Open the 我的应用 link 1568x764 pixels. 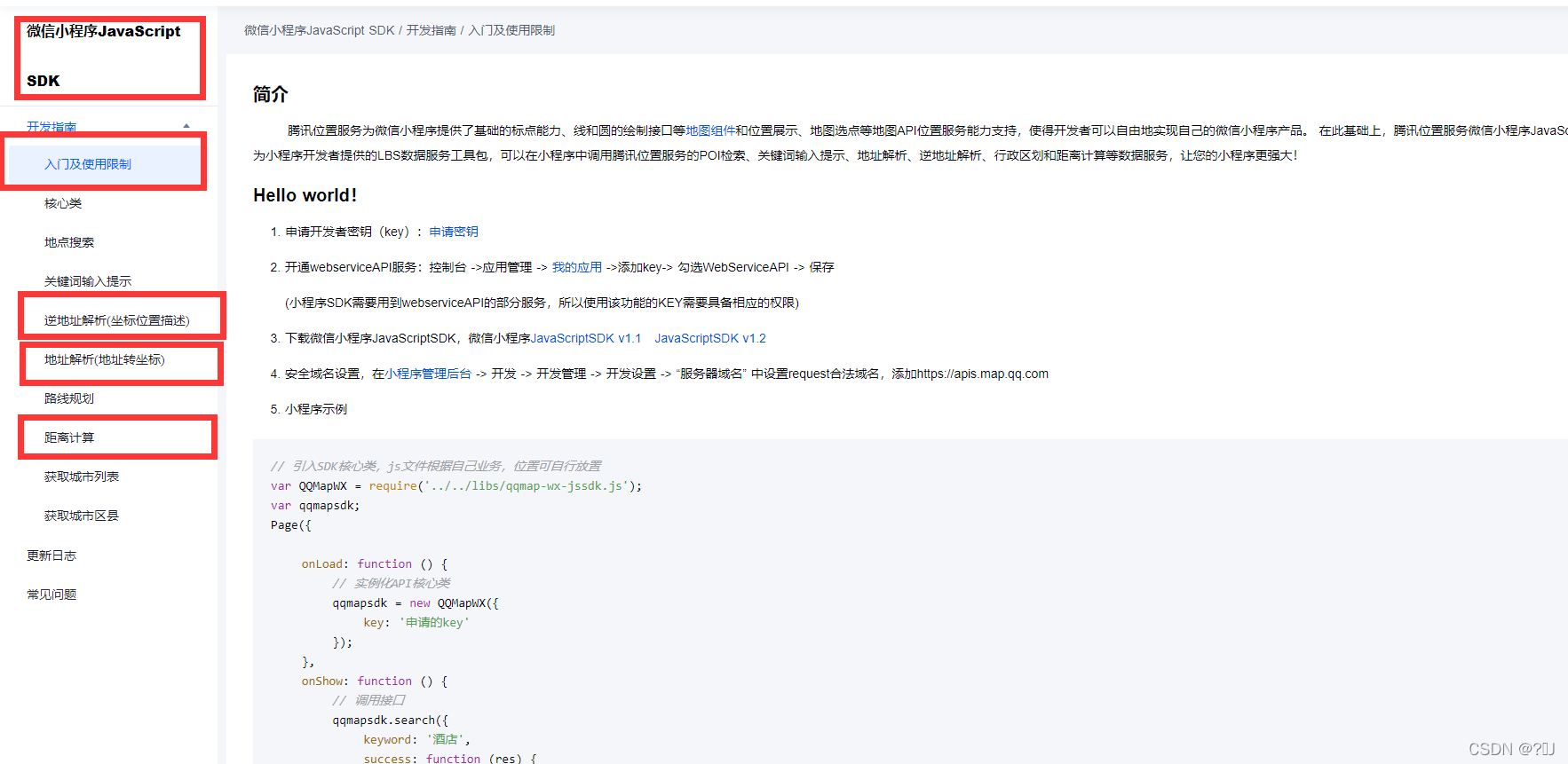point(577,267)
